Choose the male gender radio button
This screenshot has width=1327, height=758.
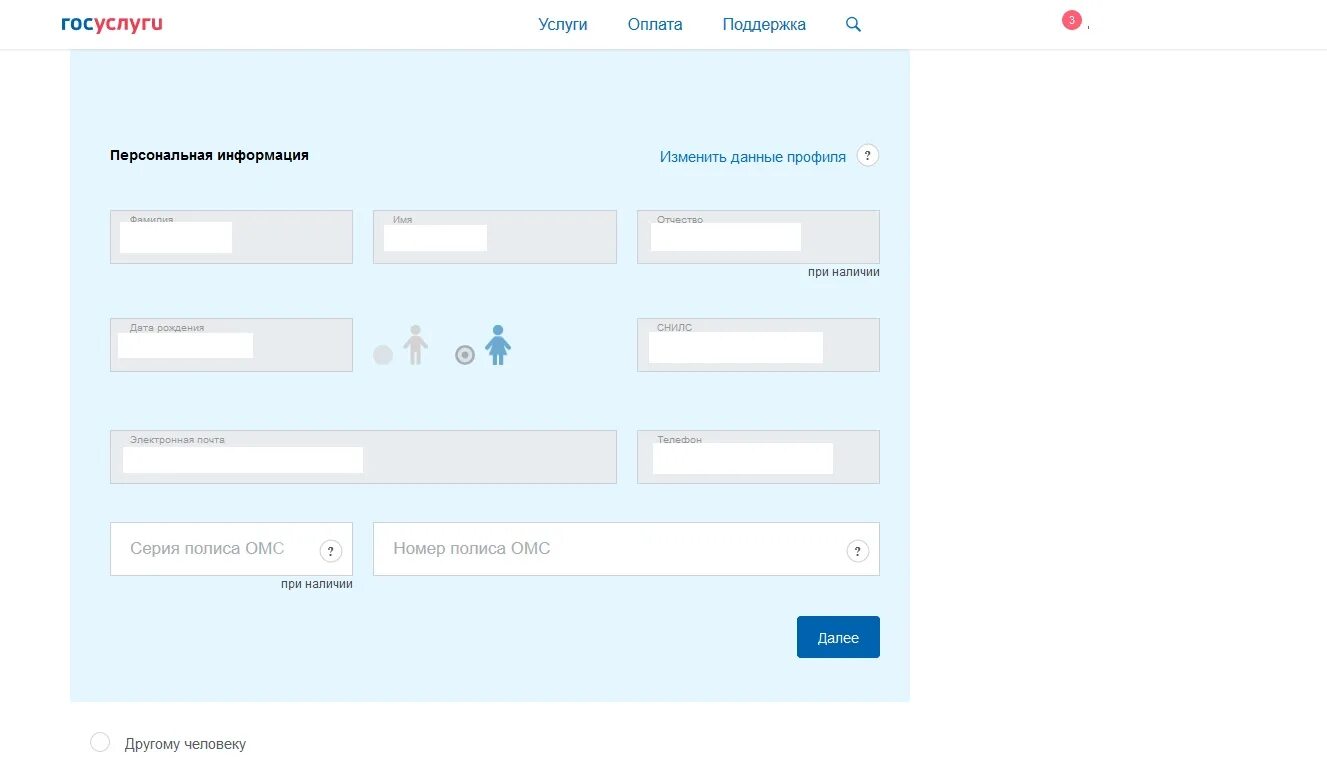[x=383, y=354]
